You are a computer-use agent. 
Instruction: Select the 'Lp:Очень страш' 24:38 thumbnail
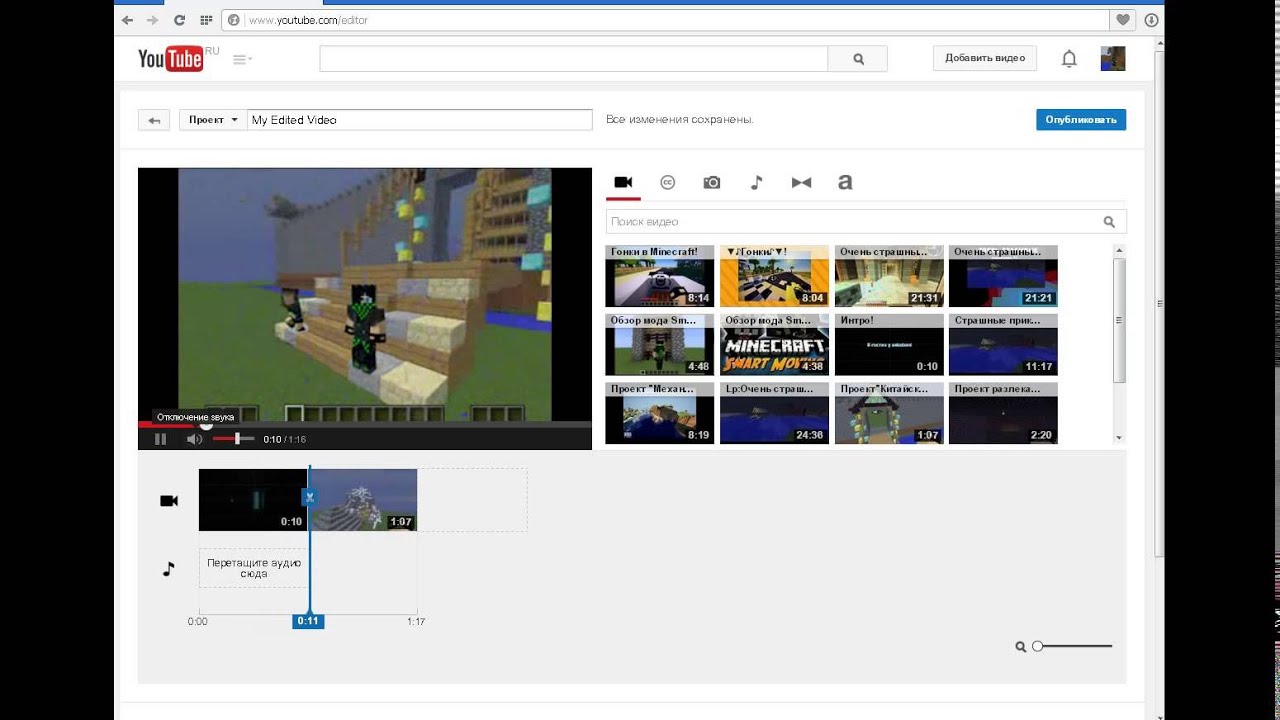774,413
